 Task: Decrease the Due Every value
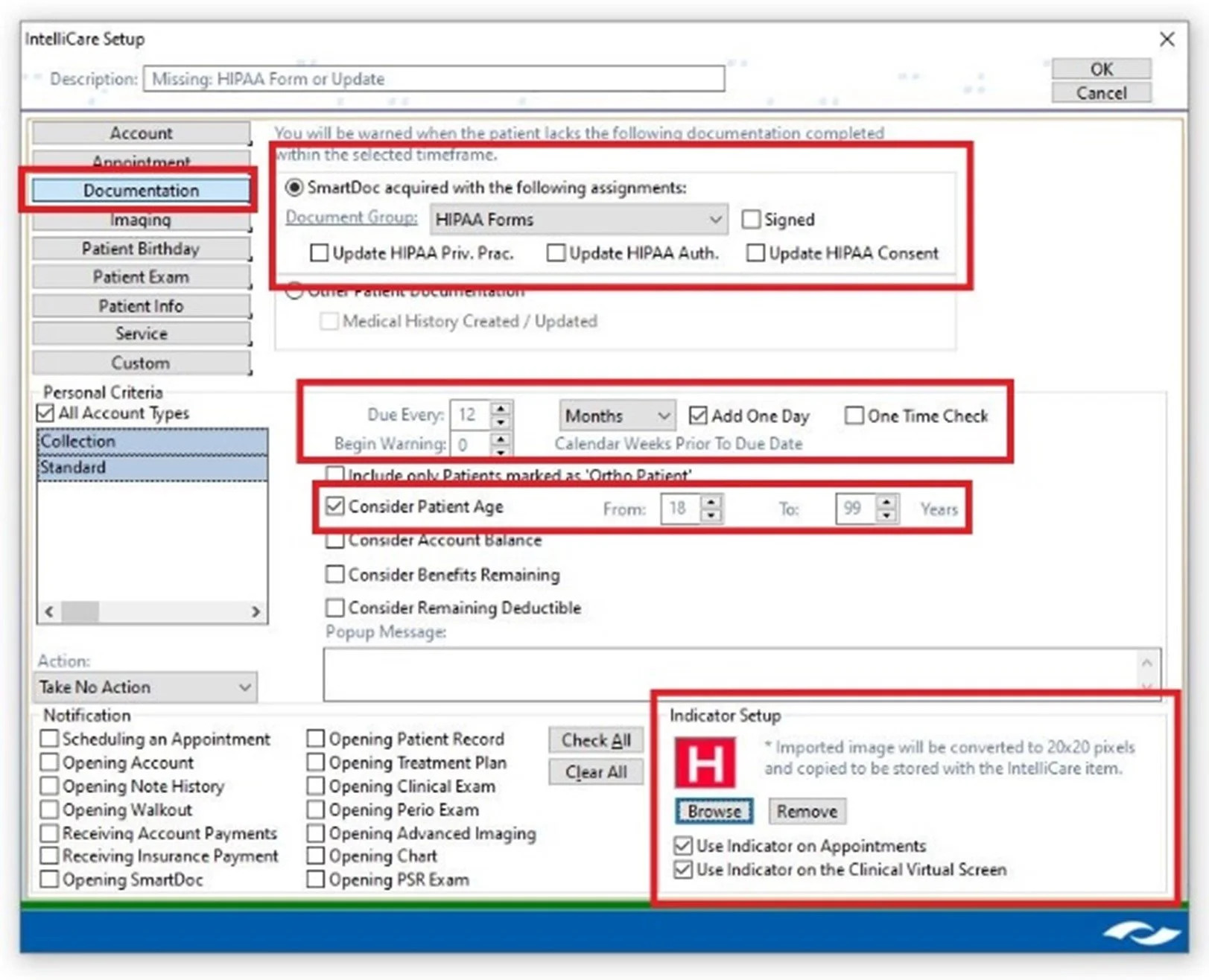point(501,422)
